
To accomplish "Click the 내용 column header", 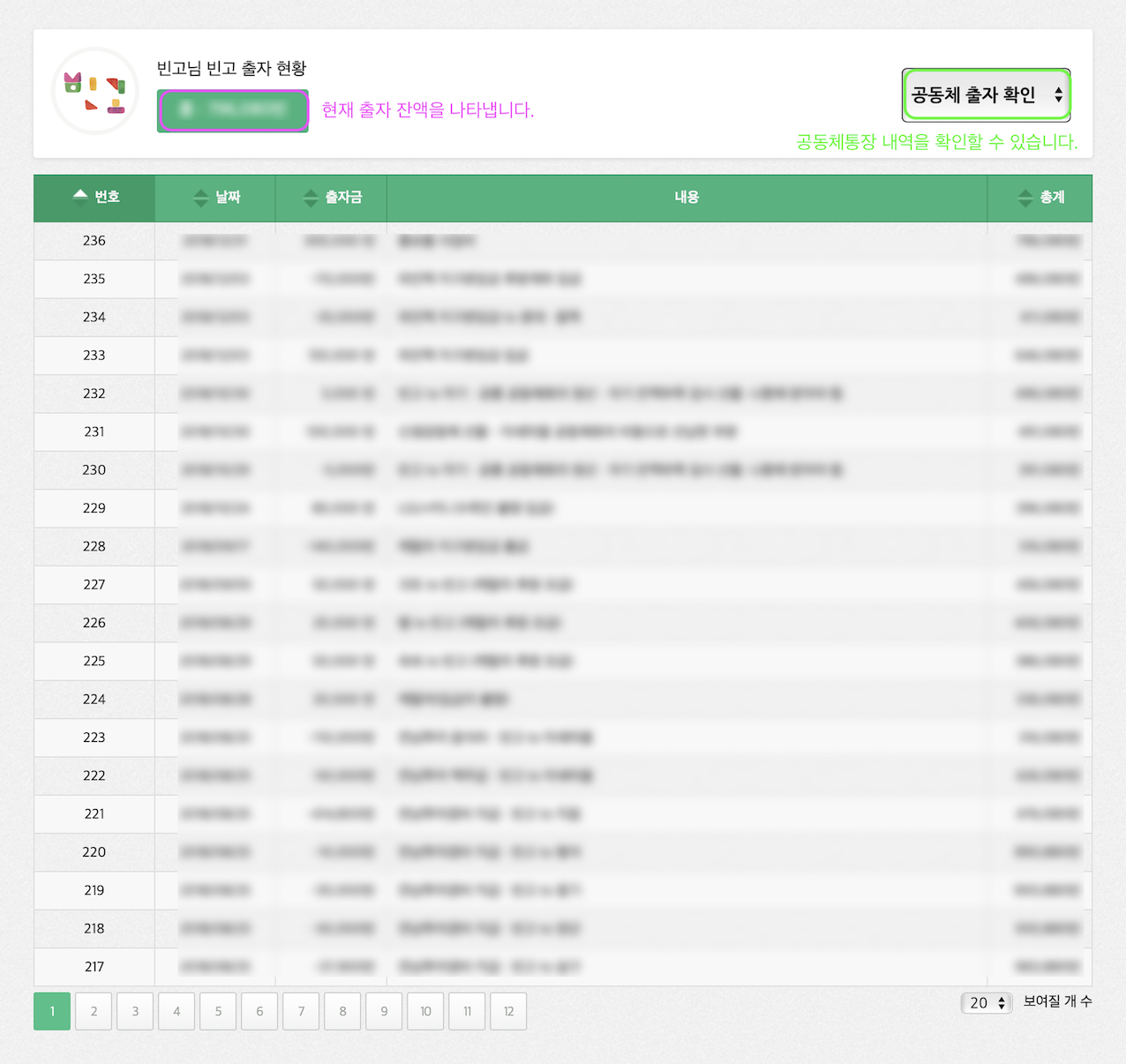I will [x=687, y=198].
